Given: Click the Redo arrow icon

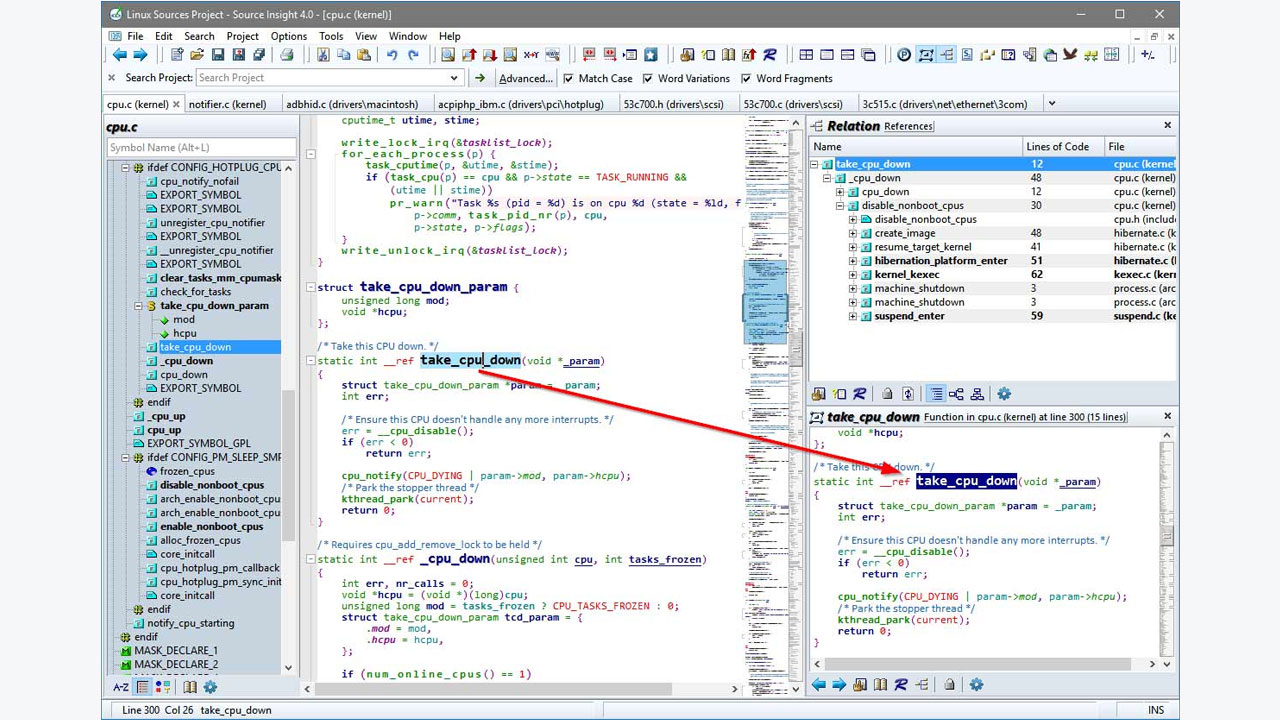Looking at the screenshot, I should 413,55.
